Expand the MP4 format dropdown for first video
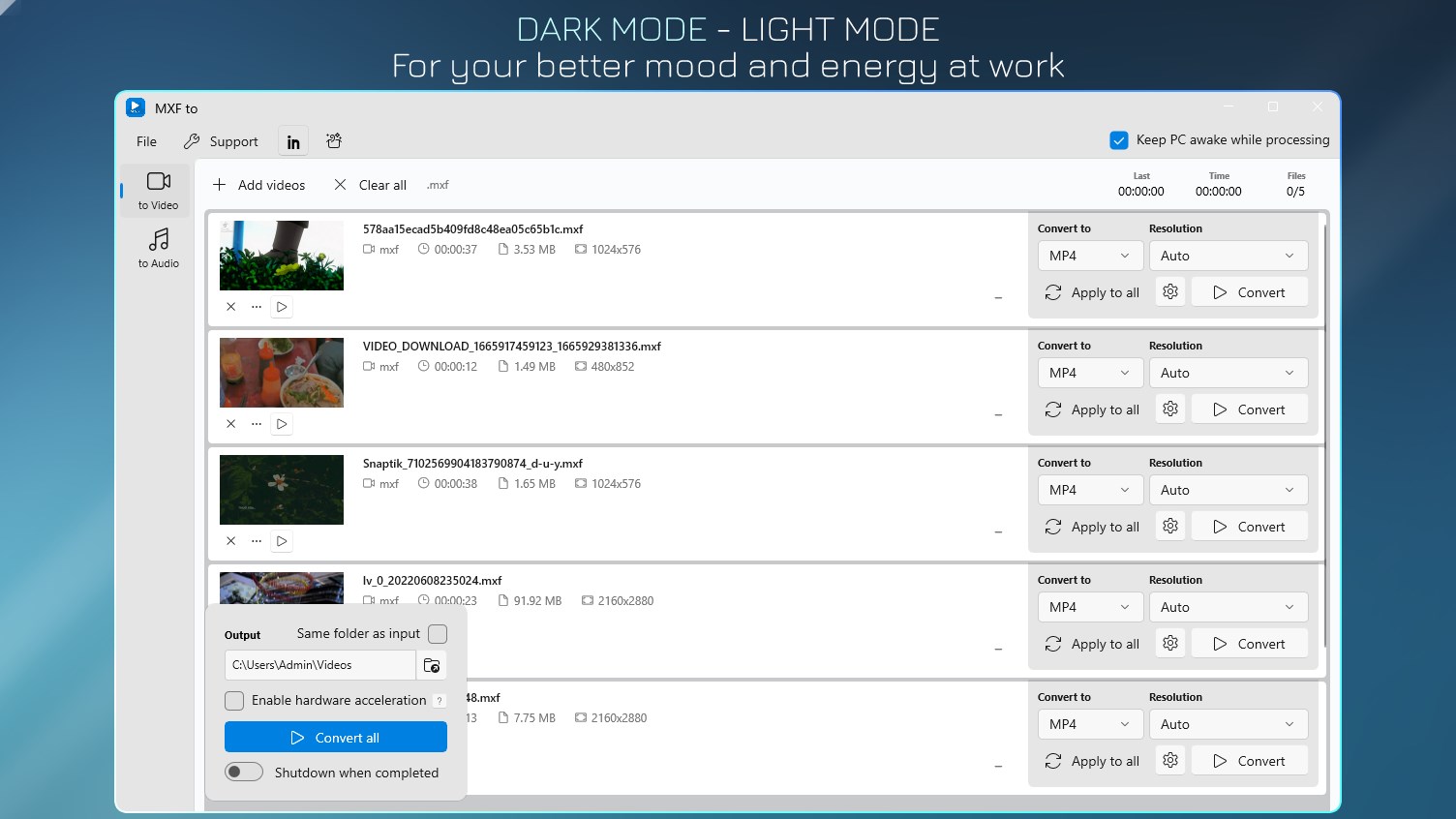 pos(1089,256)
